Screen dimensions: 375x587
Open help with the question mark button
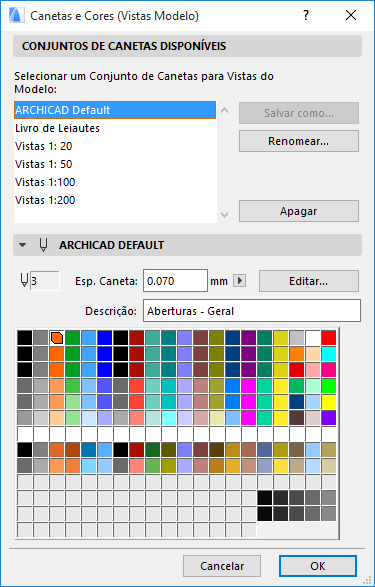pos(306,16)
